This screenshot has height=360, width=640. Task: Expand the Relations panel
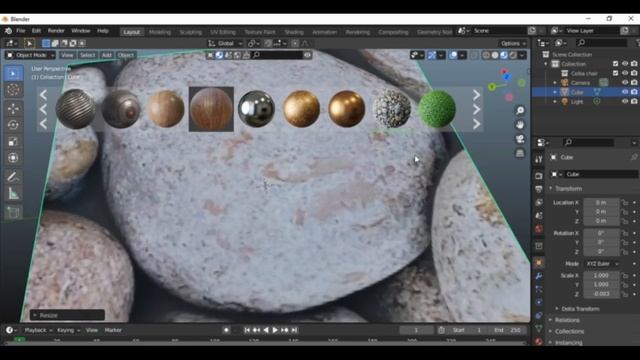coord(567,320)
